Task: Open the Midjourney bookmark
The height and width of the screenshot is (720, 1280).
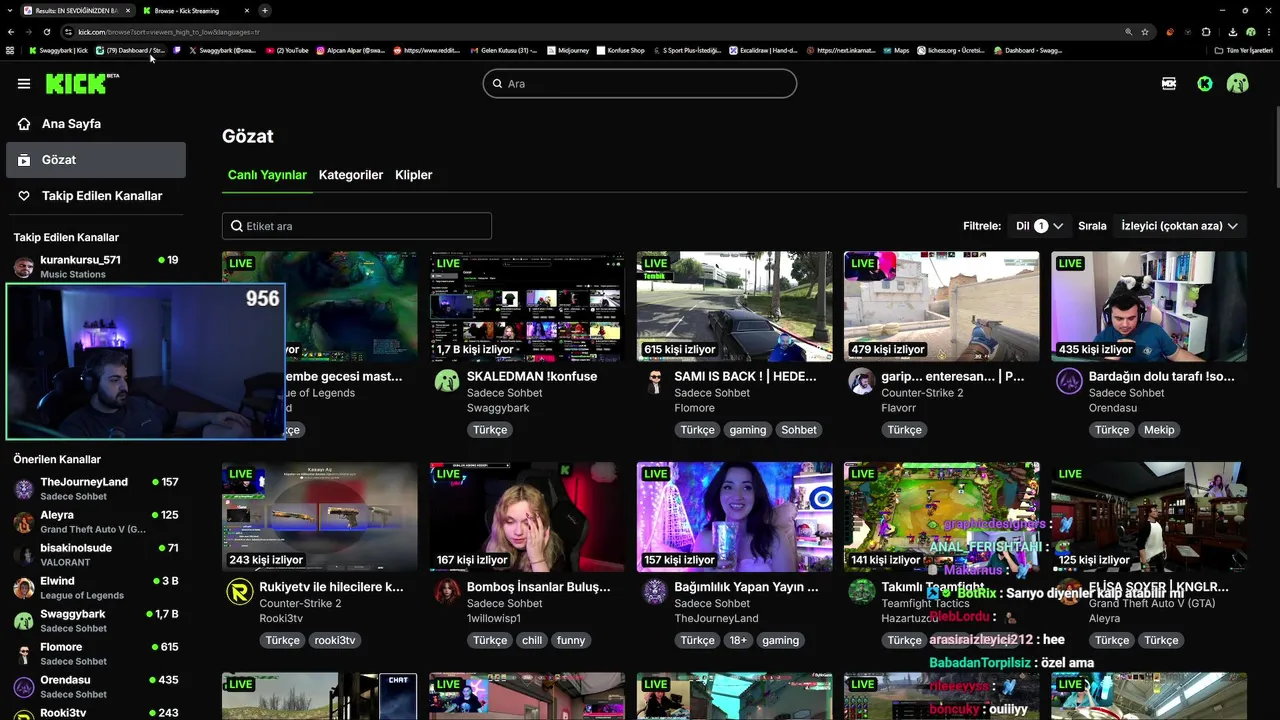Action: [x=567, y=50]
